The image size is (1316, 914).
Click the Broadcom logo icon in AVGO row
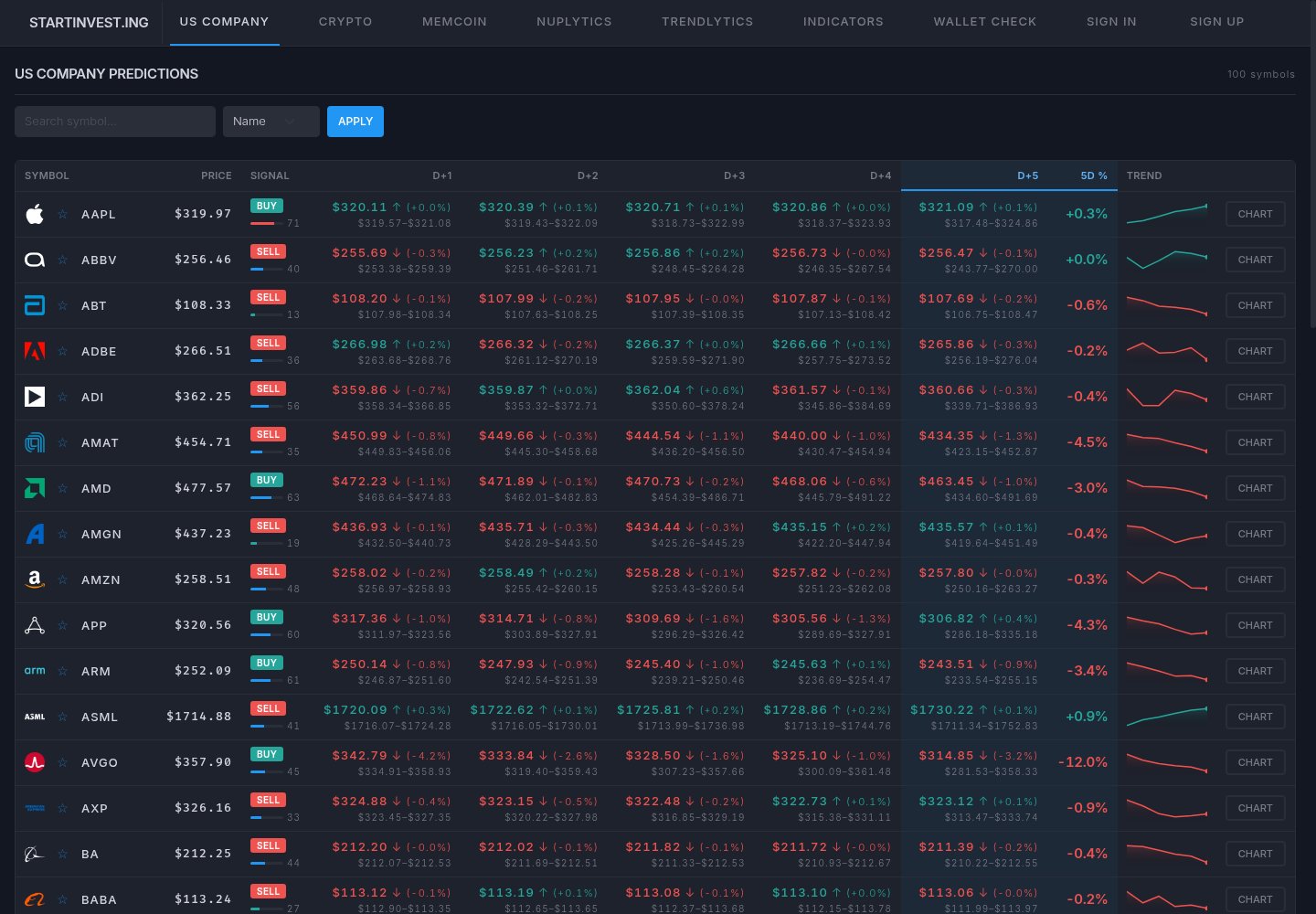(x=35, y=762)
